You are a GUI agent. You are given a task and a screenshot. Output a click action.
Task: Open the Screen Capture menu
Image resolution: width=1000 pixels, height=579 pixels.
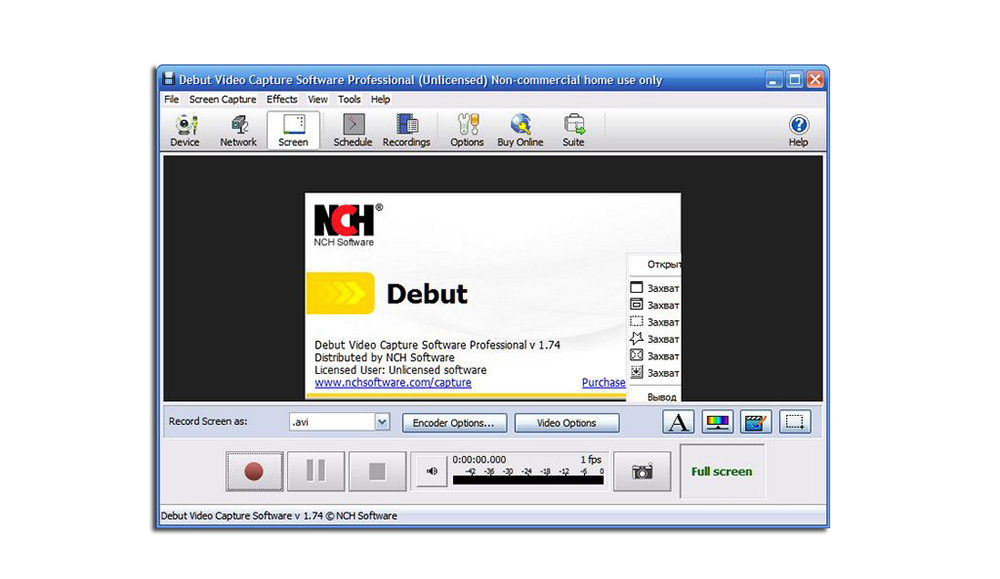pos(223,99)
